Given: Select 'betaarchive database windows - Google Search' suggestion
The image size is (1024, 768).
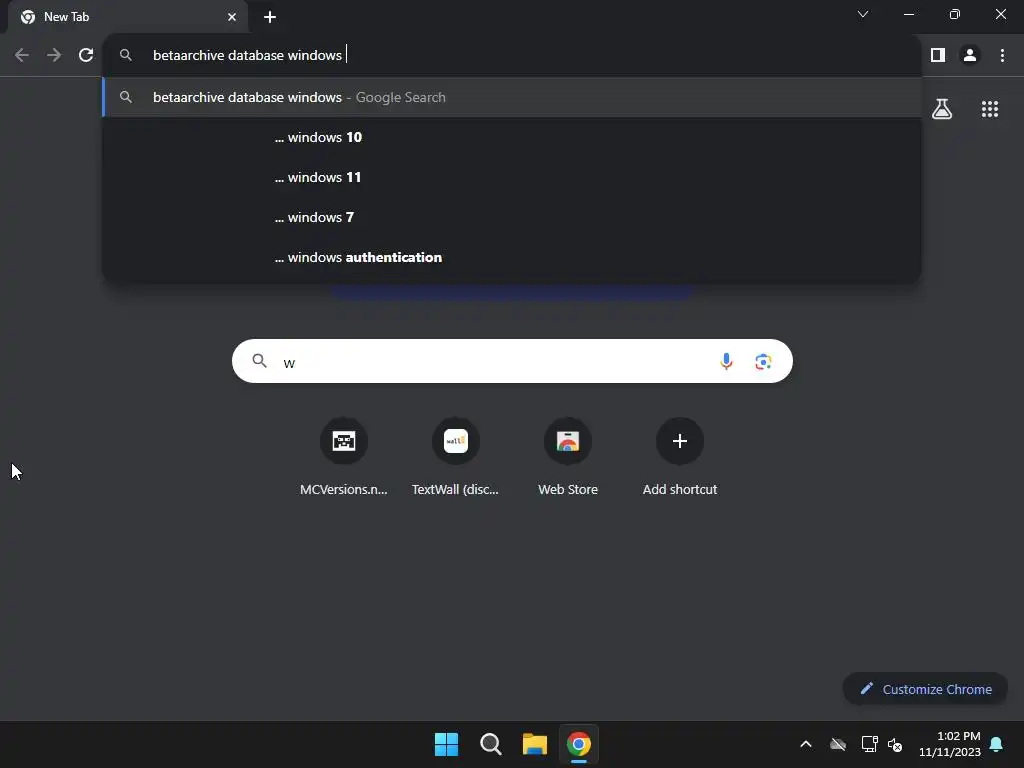Looking at the screenshot, I should pyautogui.click(x=512, y=97).
